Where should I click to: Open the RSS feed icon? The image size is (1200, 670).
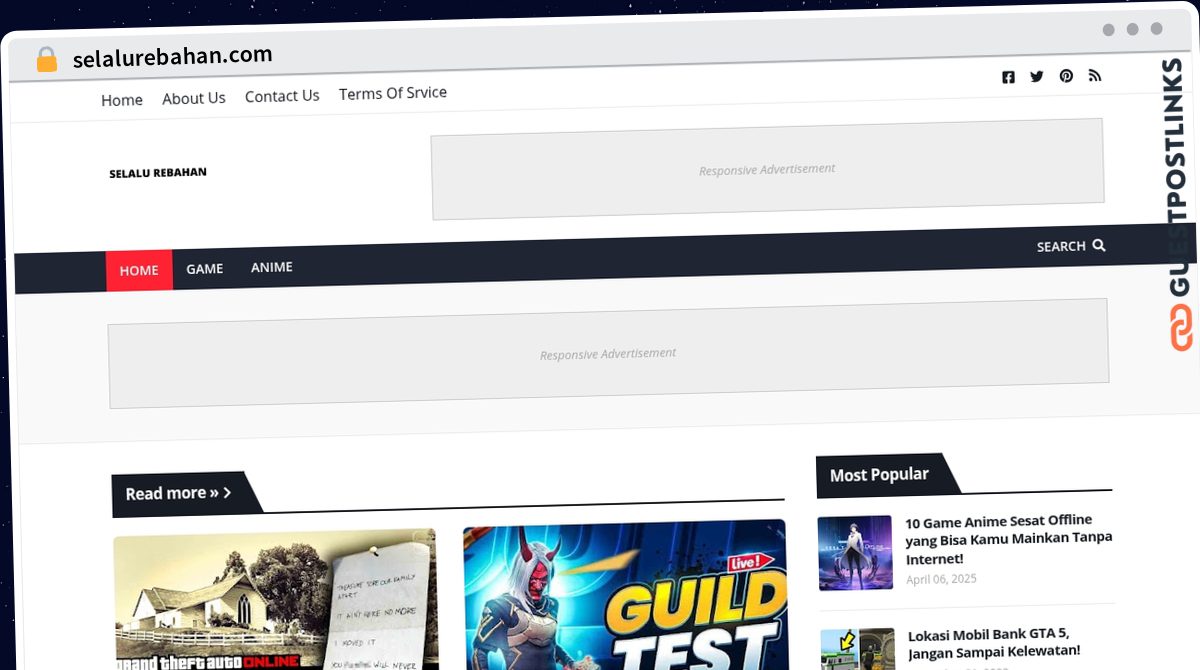(1095, 75)
